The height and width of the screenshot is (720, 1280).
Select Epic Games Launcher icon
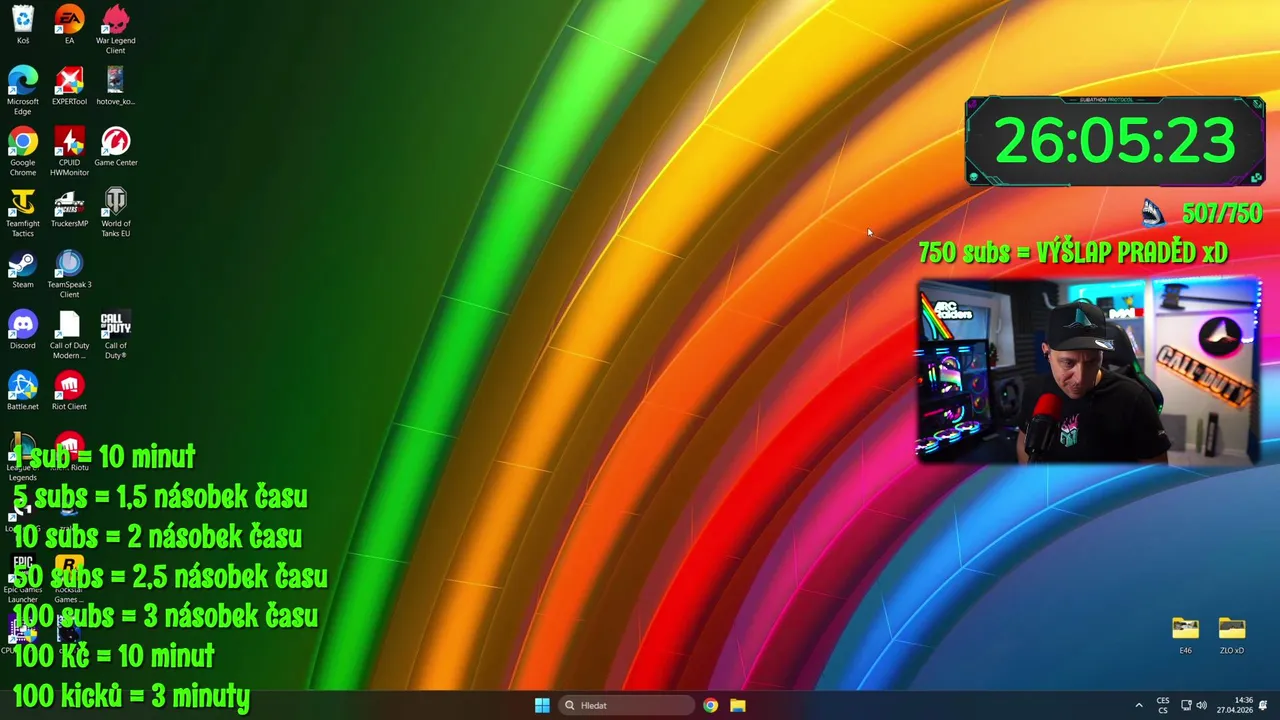click(23, 579)
